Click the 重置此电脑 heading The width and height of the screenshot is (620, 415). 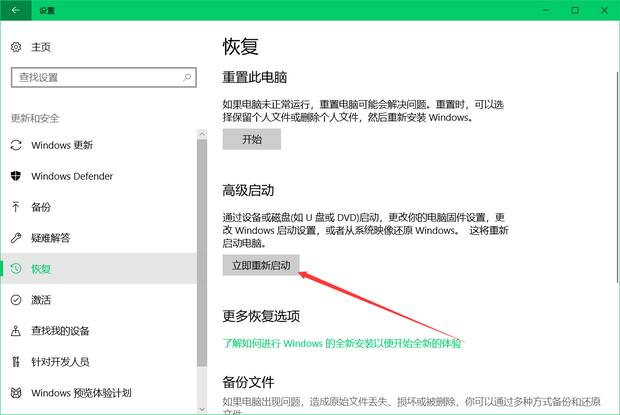tap(255, 77)
